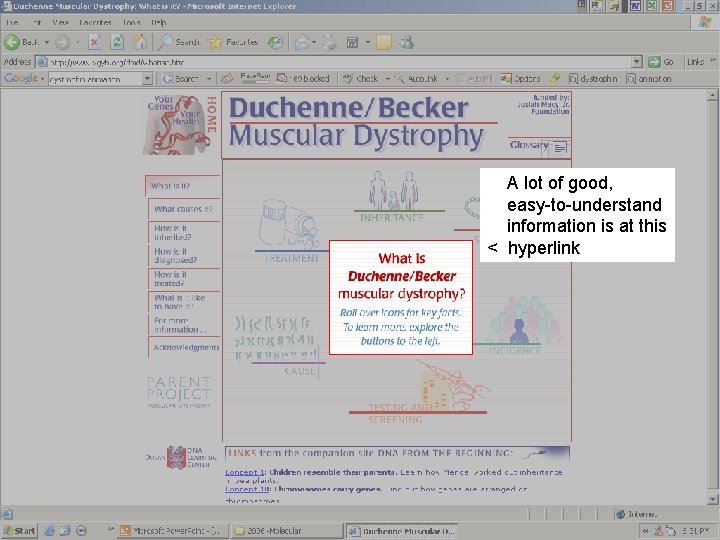The width and height of the screenshot is (720, 540).
Task: Click the AutoLink wand button
Action: click(417, 79)
